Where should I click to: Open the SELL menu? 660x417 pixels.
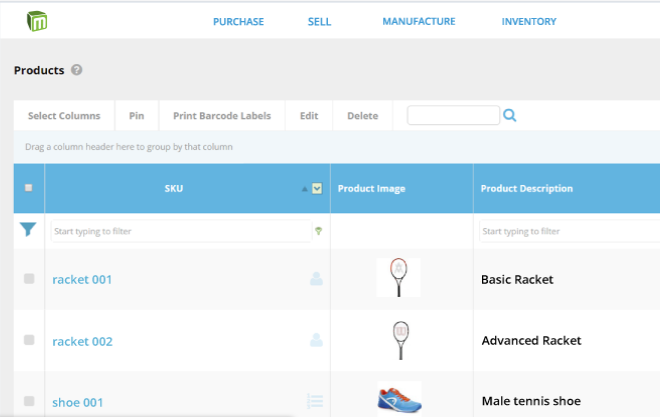(x=319, y=21)
